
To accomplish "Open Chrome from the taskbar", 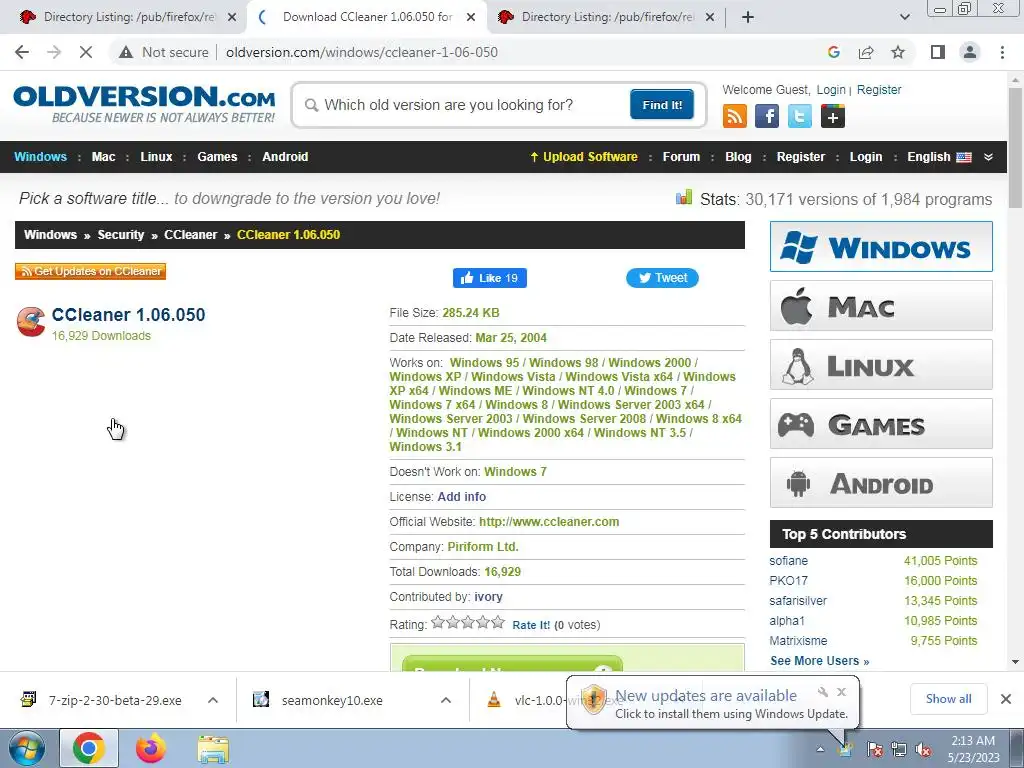I will pyautogui.click(x=89, y=748).
